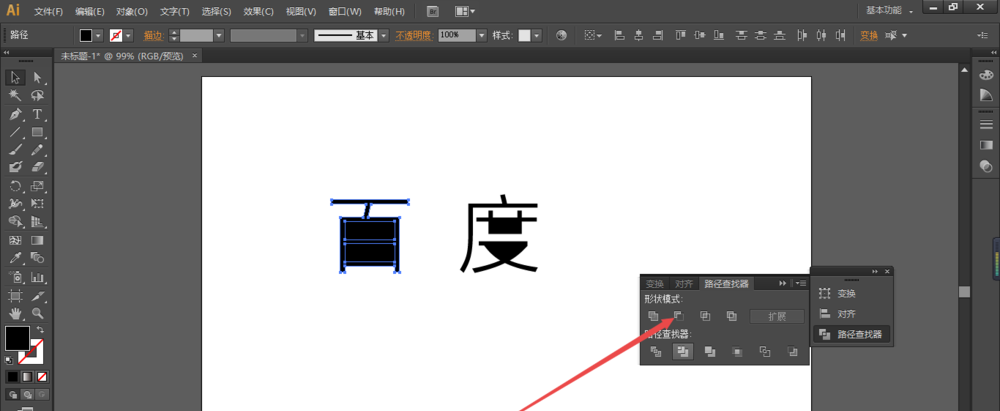
Task: Open stroke color dropdown in control bar
Action: (129, 36)
